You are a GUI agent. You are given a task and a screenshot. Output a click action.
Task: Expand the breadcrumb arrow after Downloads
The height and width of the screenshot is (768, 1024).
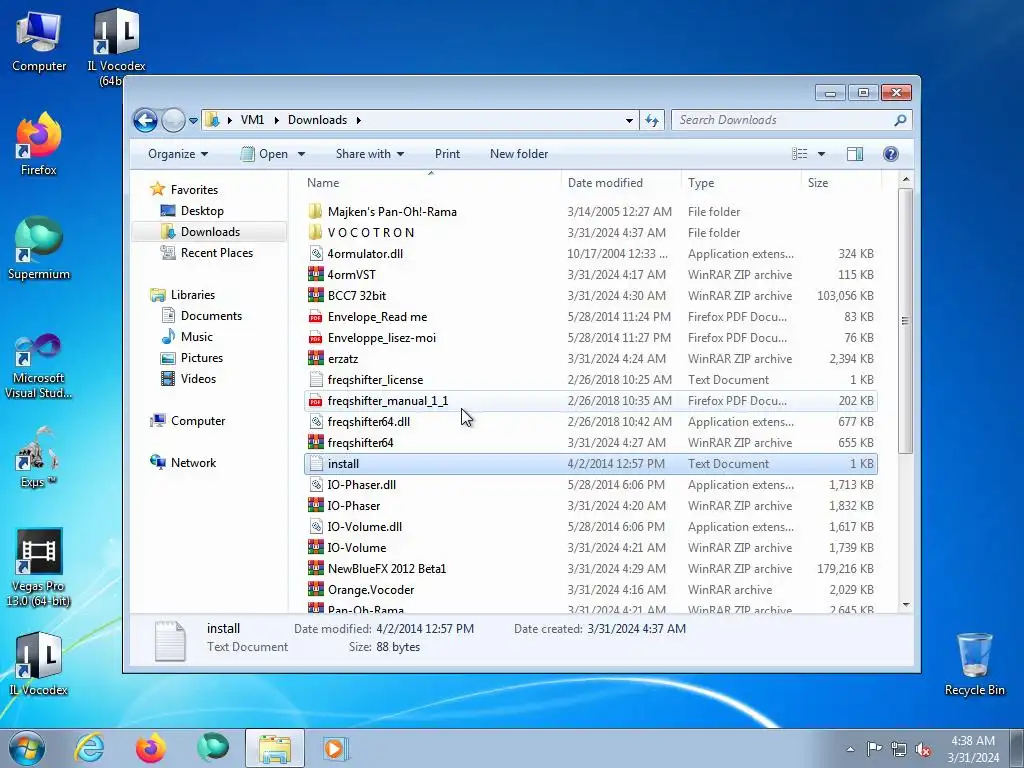[359, 120]
